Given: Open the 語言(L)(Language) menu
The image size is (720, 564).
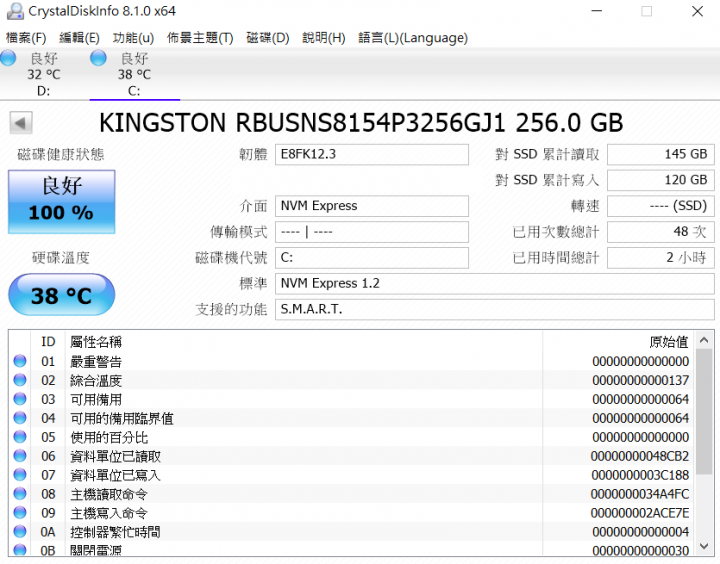Looking at the screenshot, I should click(413, 38).
